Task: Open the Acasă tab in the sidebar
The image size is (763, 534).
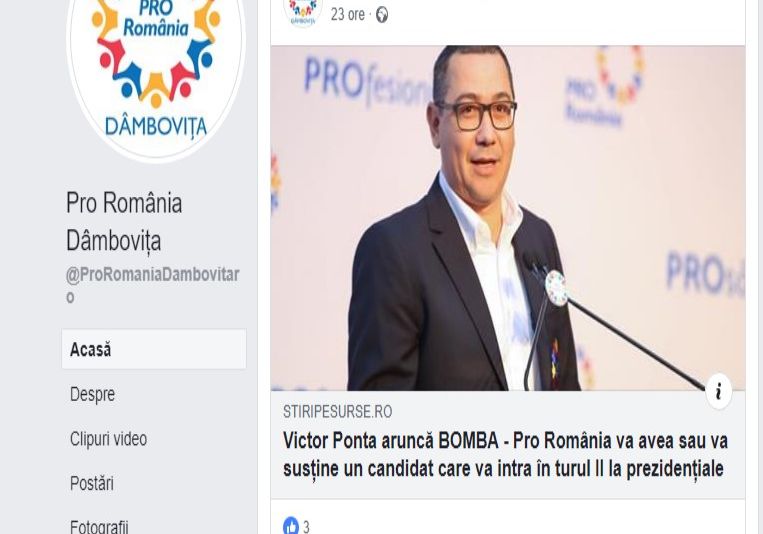Action: tap(154, 349)
